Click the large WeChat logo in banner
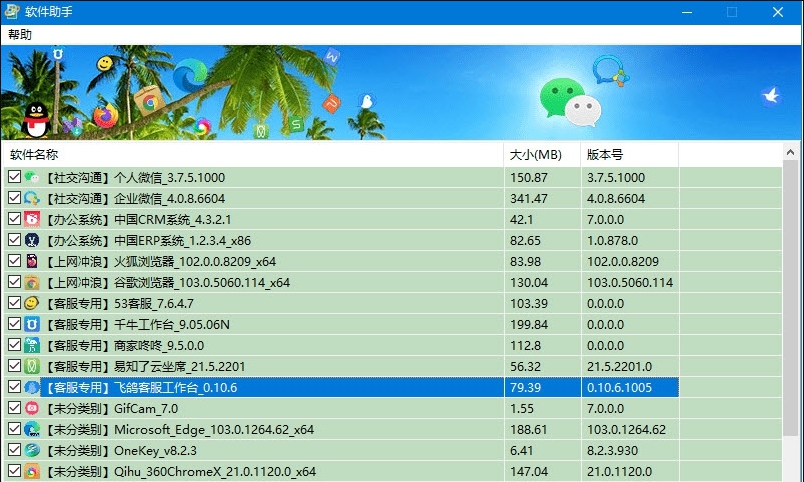 coord(570,102)
